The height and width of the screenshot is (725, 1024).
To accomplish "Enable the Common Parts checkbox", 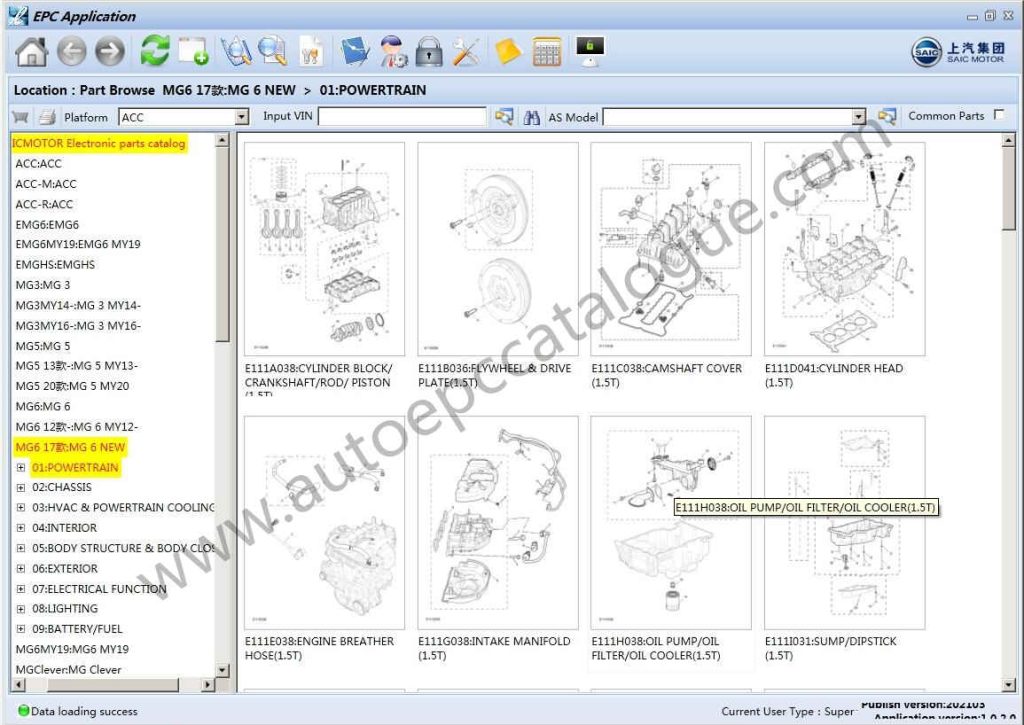I will [x=998, y=116].
